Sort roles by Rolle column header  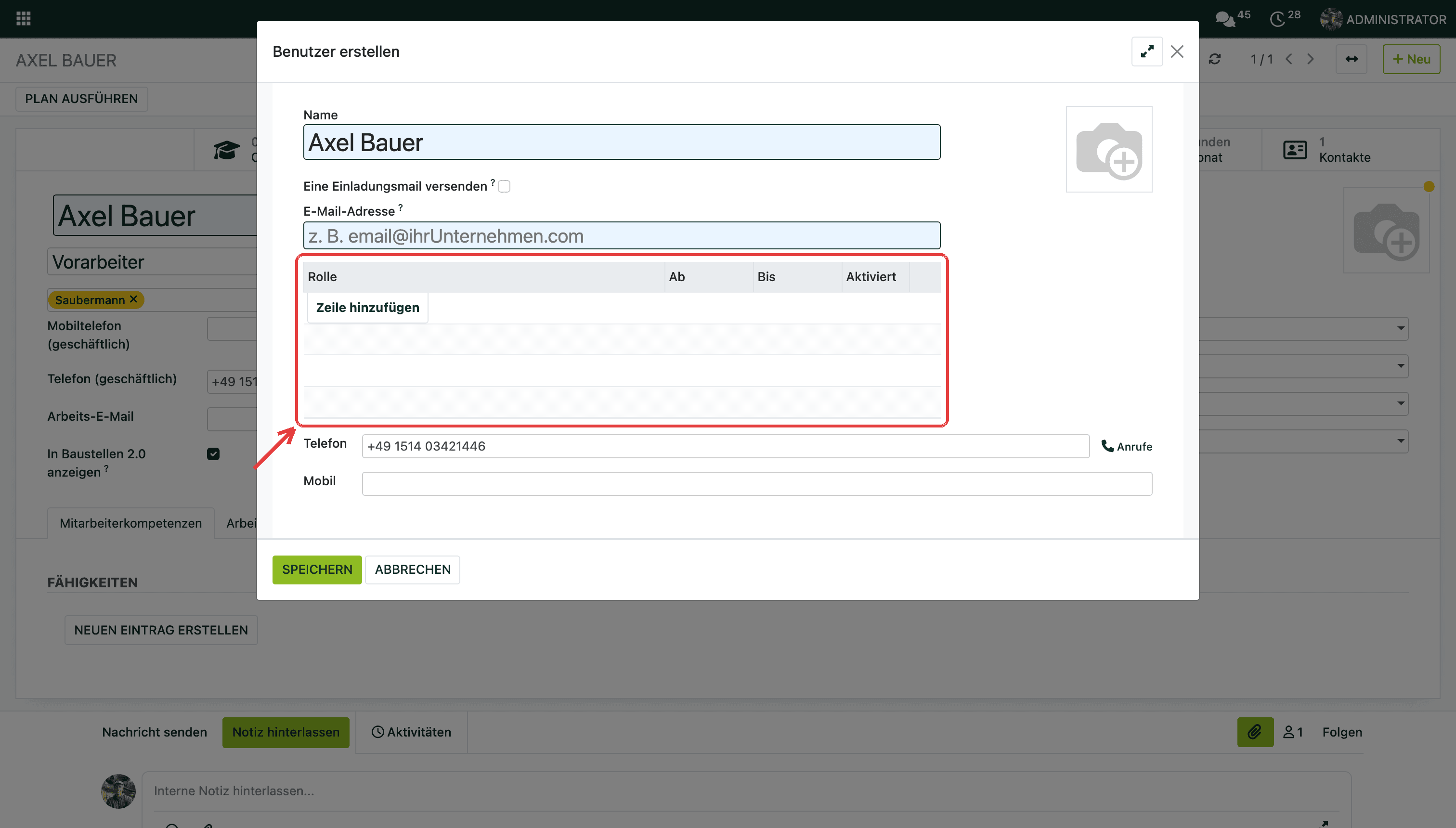pyautogui.click(x=484, y=277)
